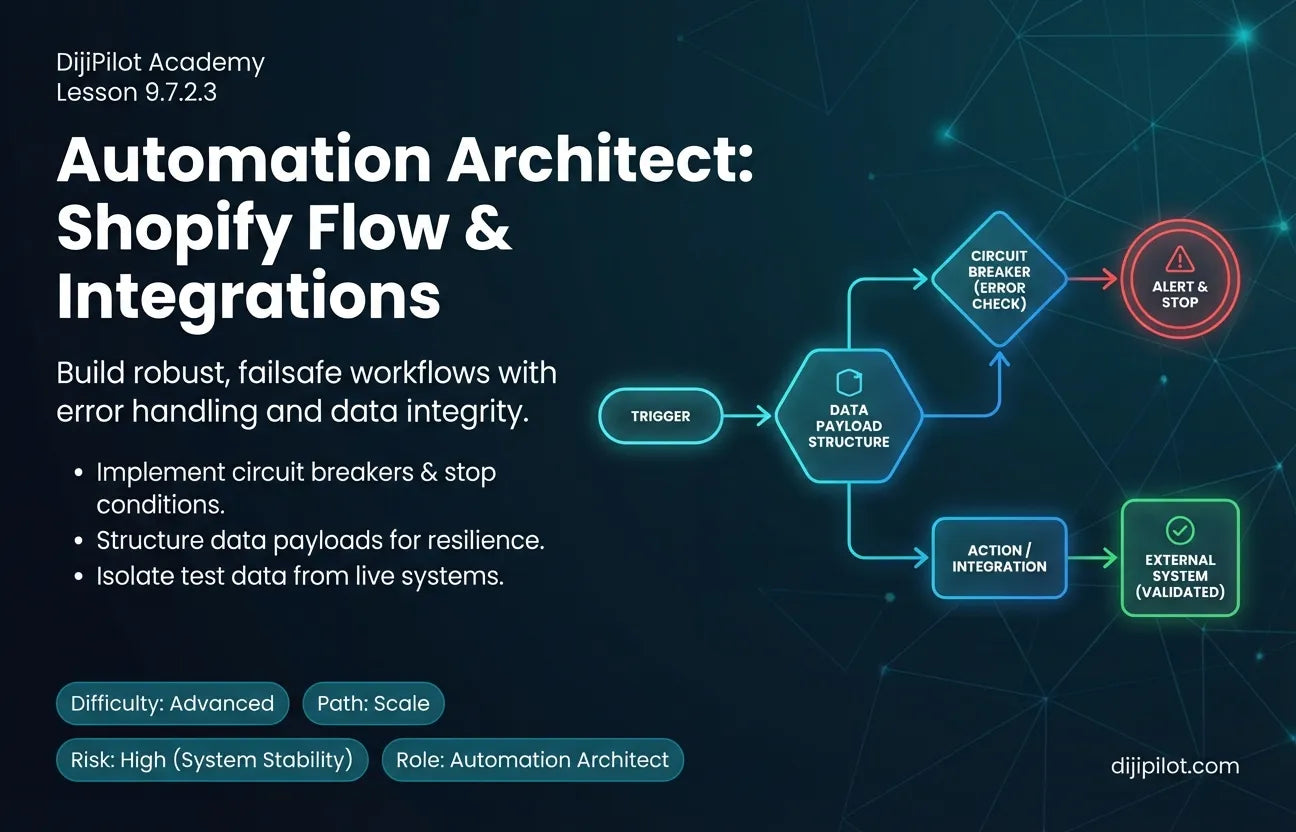1296x832 pixels.
Task: Click the Difficulty: Advanced tag
Action: pos(172,703)
